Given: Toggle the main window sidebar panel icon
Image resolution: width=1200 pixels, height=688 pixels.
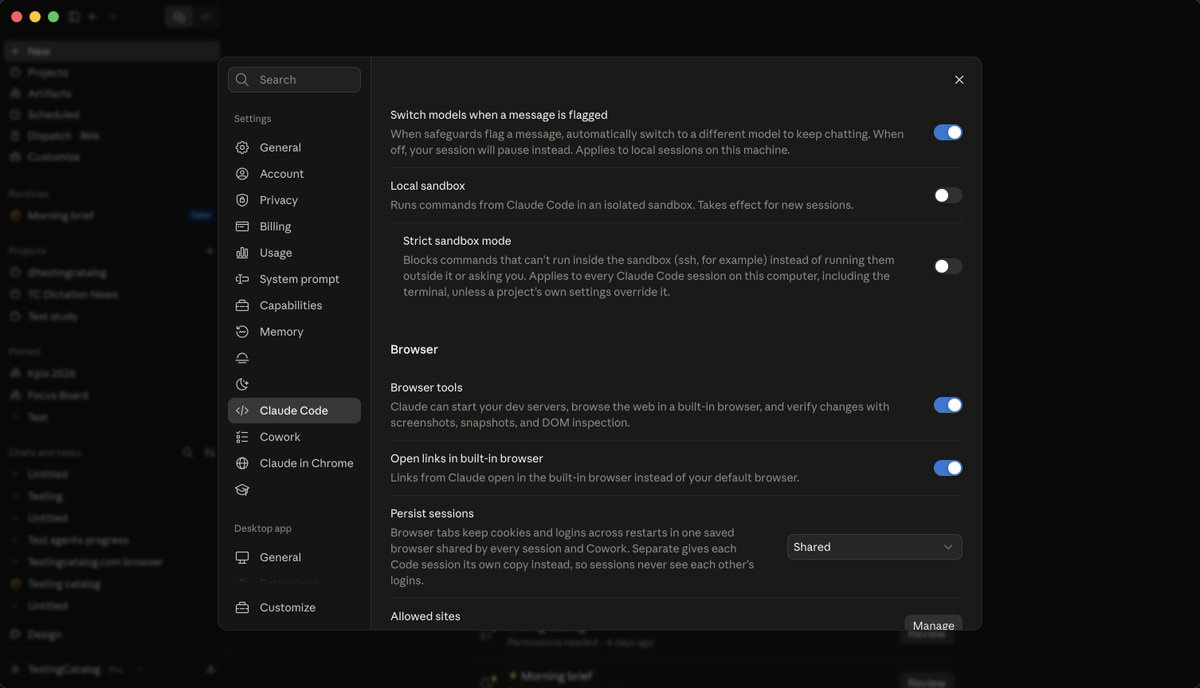Looking at the screenshot, I should [x=74, y=17].
